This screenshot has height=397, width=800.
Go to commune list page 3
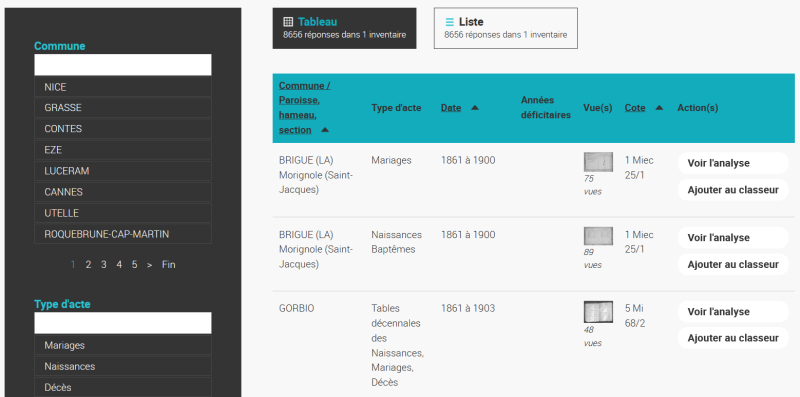pos(104,264)
